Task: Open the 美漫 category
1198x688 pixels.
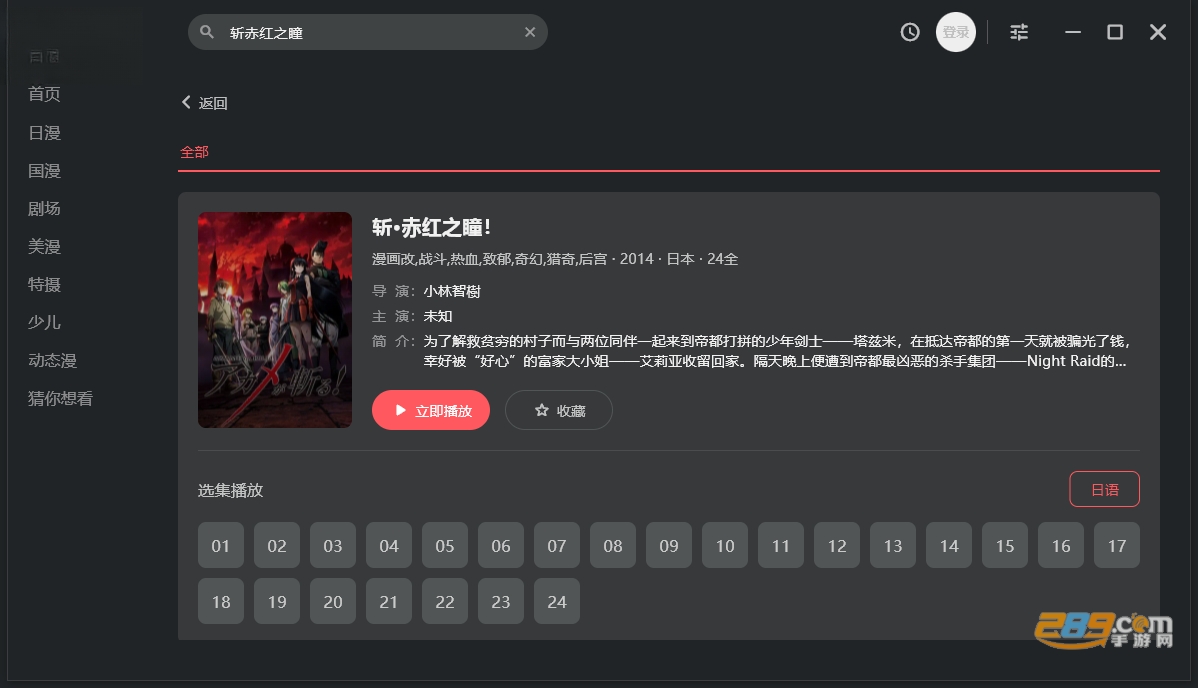Action: pyautogui.click(x=44, y=247)
